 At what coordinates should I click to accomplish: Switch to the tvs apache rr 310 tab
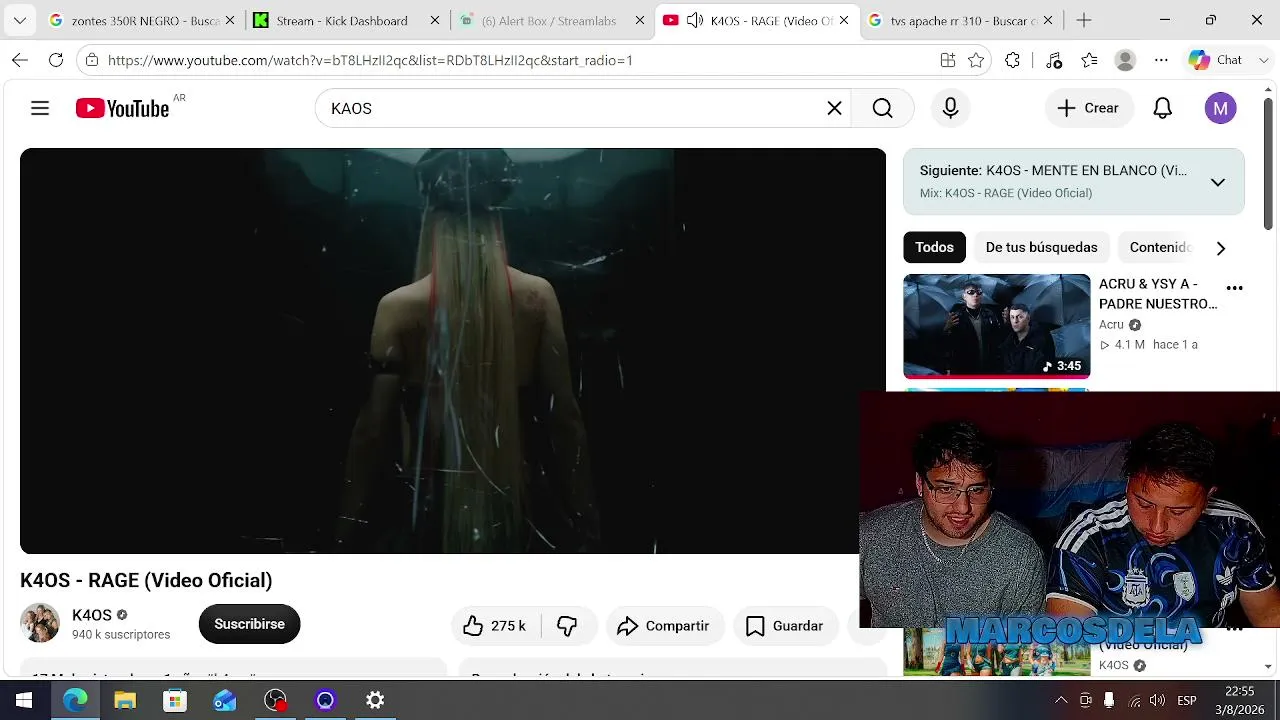(x=961, y=20)
